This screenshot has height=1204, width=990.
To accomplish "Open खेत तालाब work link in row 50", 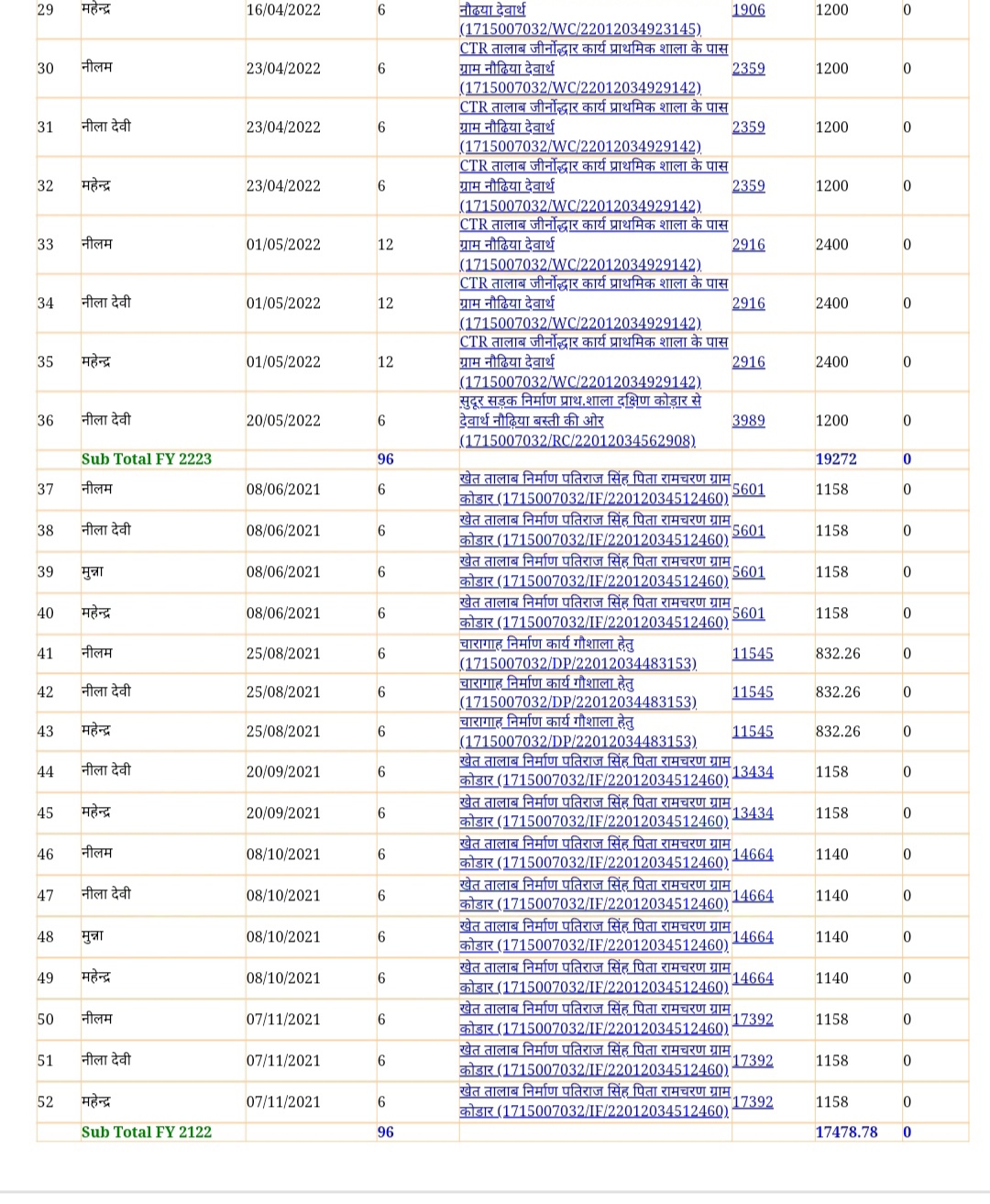I will pyautogui.click(x=594, y=1019).
